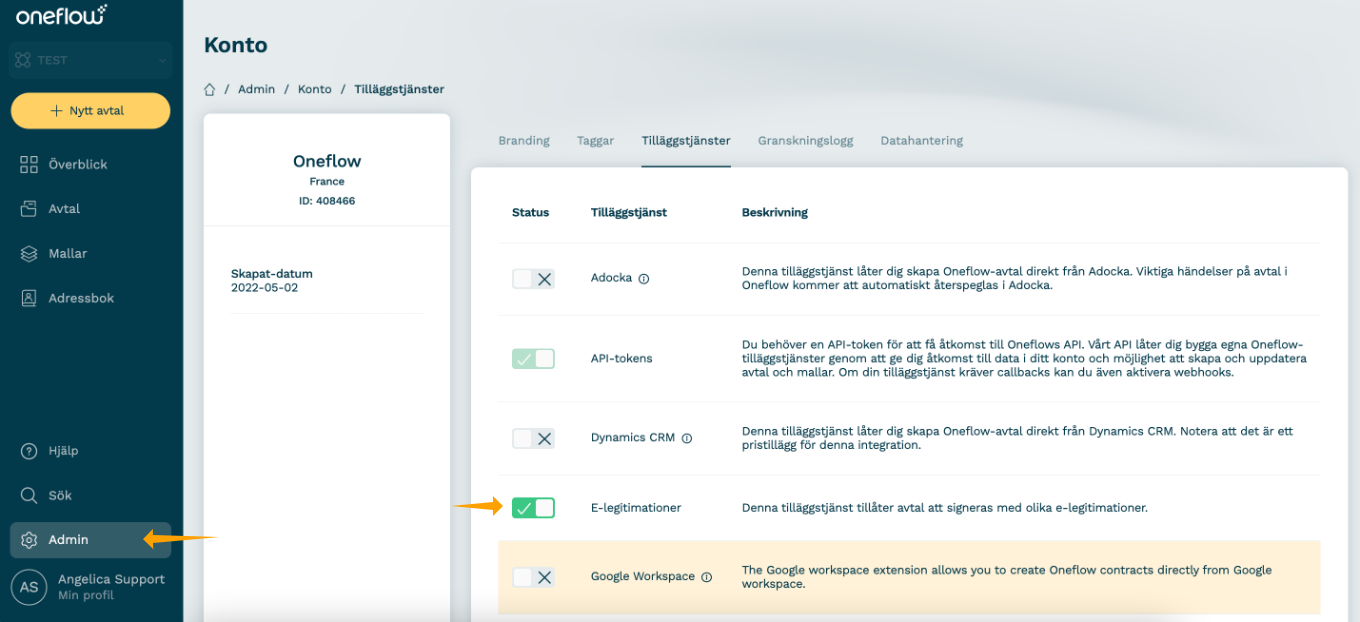Enable the Dynamics CRM toggle
The width and height of the screenshot is (1360, 622).
point(533,438)
